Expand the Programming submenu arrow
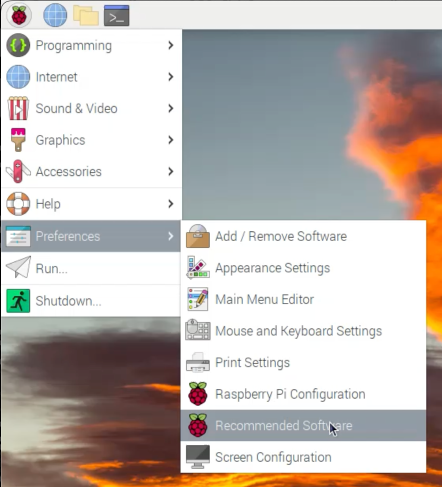 click(x=171, y=45)
